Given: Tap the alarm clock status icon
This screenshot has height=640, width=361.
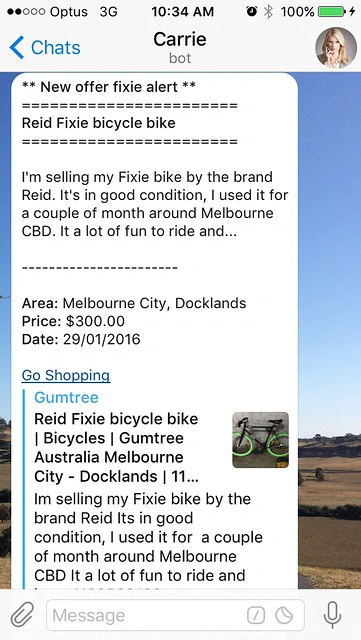Looking at the screenshot, I should click(x=252, y=12).
